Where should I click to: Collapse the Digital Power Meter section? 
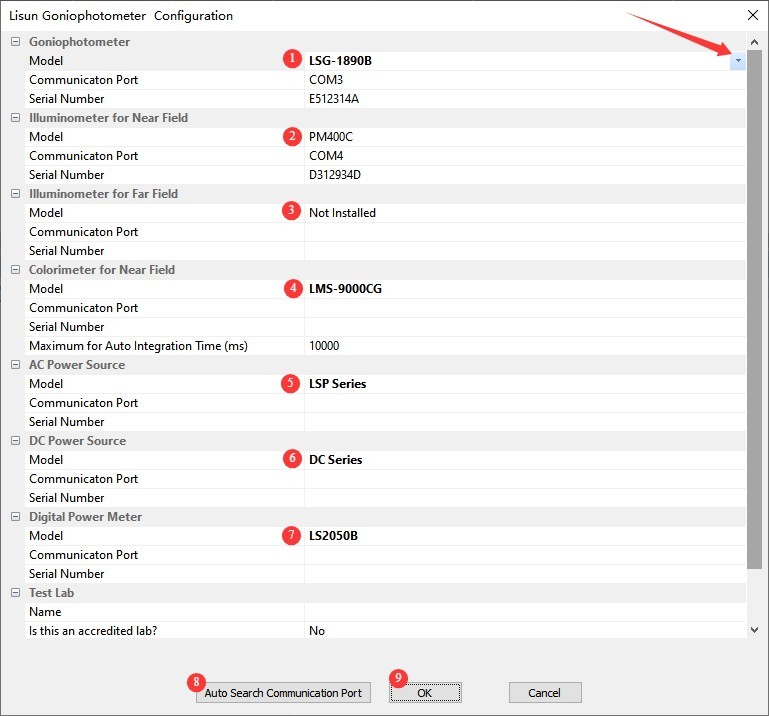coord(16,517)
